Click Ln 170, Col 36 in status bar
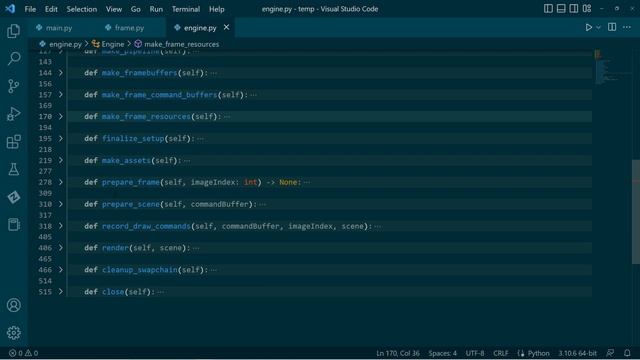Image resolution: width=640 pixels, height=360 pixels. click(398, 353)
